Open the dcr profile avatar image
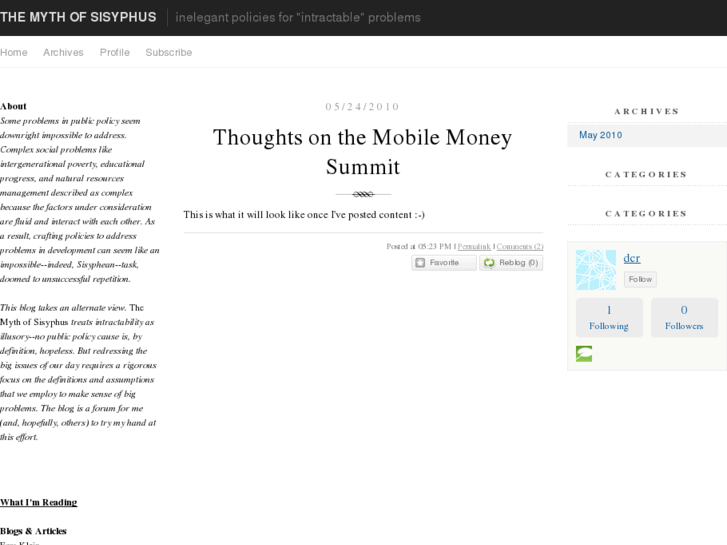Viewport: 727px width, 545px height. [596, 269]
